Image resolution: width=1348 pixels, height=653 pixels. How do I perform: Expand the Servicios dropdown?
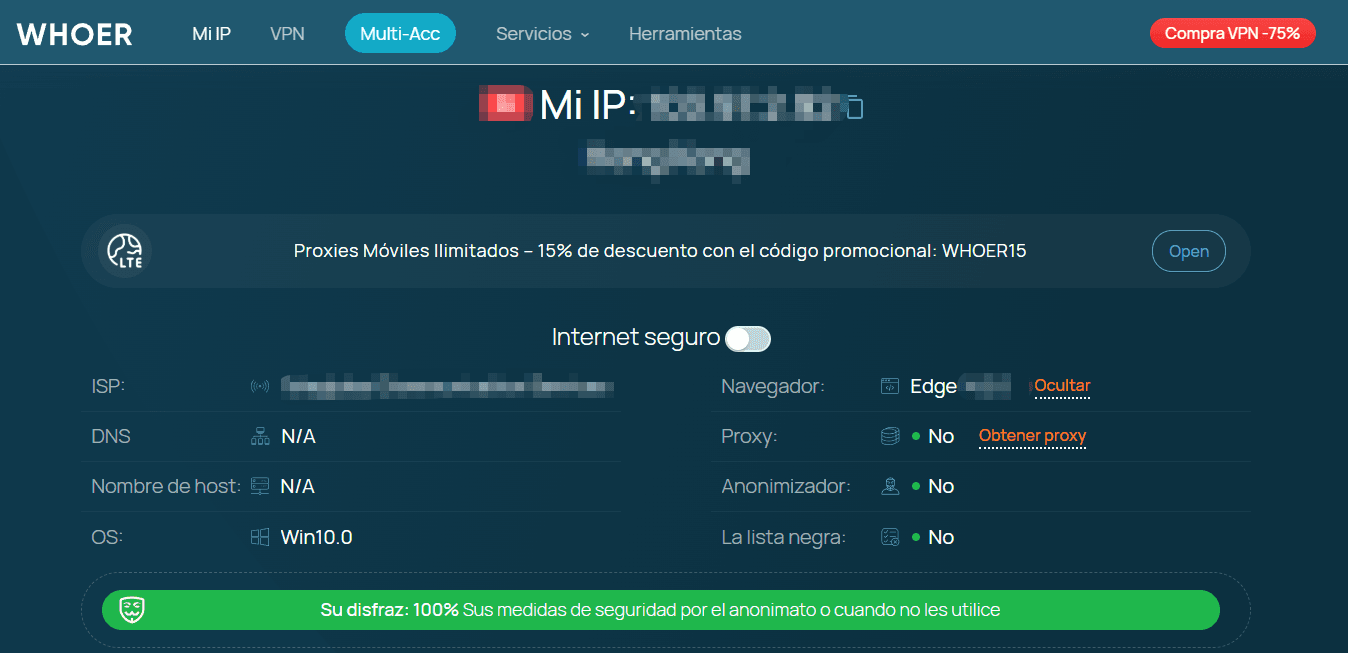pyautogui.click(x=542, y=33)
